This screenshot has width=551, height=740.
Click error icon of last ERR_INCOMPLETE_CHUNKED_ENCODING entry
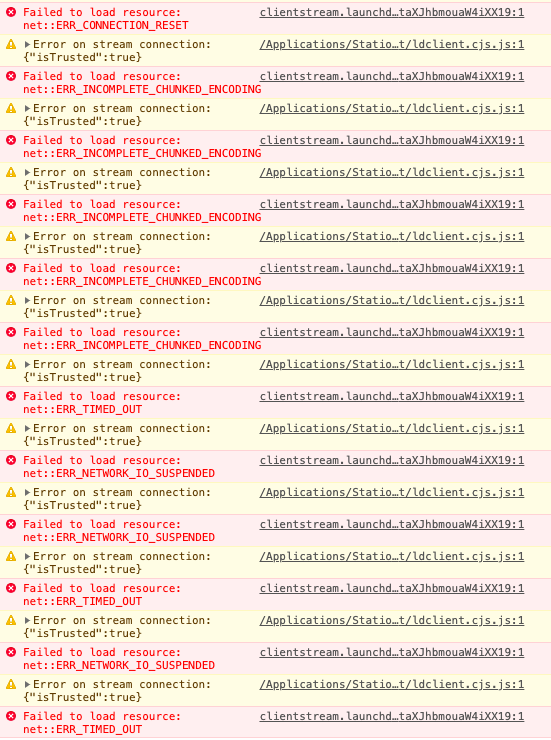pos(11,332)
